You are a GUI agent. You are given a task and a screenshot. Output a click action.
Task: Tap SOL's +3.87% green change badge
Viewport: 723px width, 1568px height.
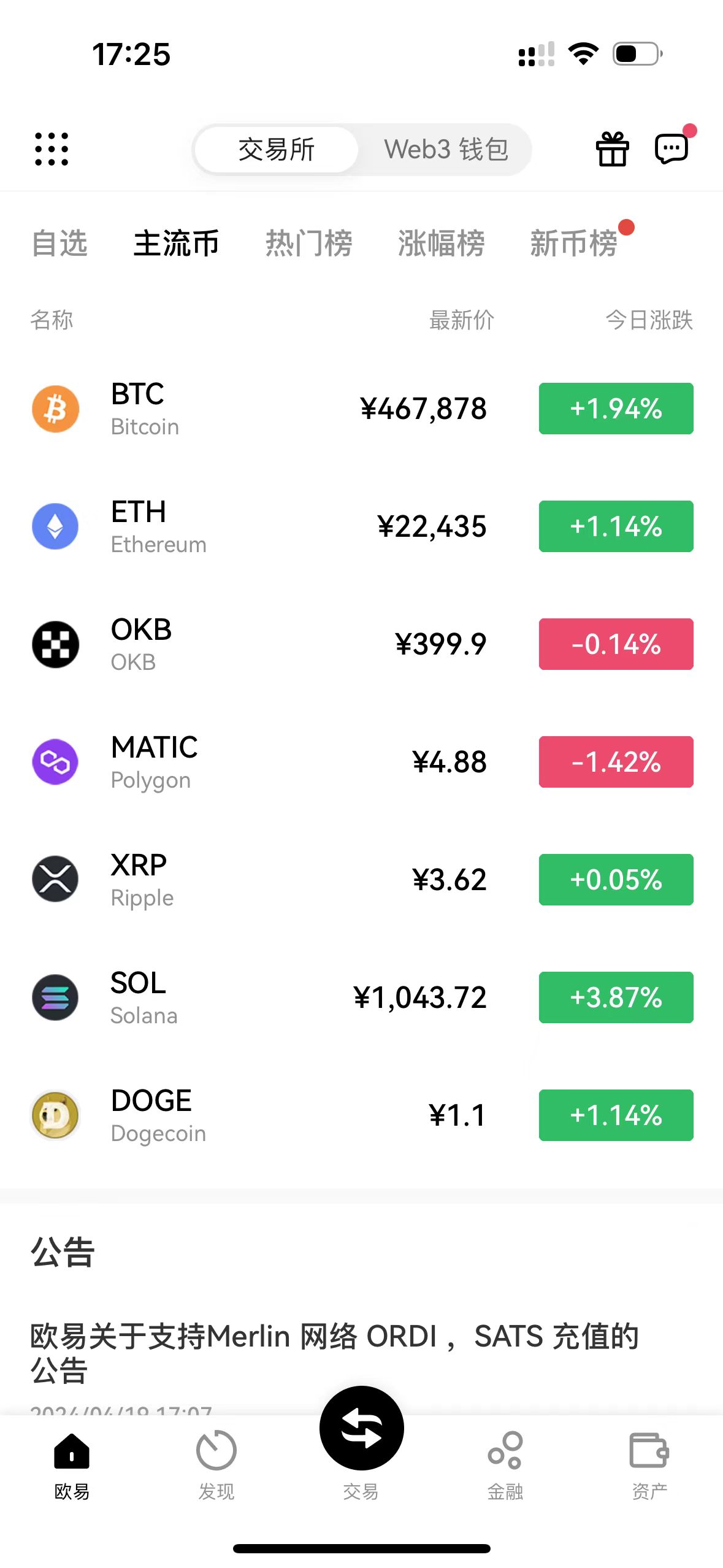616,997
